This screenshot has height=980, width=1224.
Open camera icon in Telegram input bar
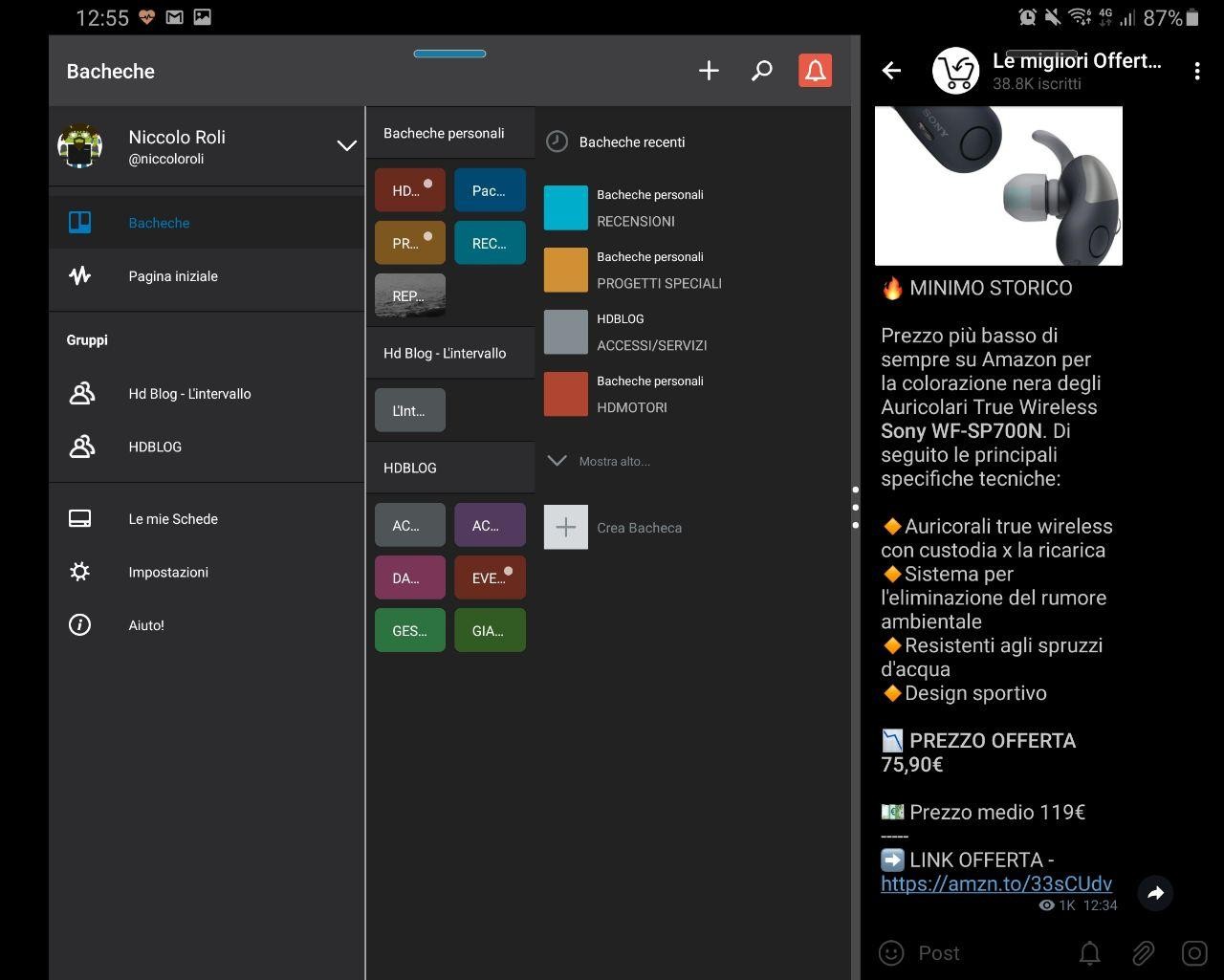pos(1195,953)
